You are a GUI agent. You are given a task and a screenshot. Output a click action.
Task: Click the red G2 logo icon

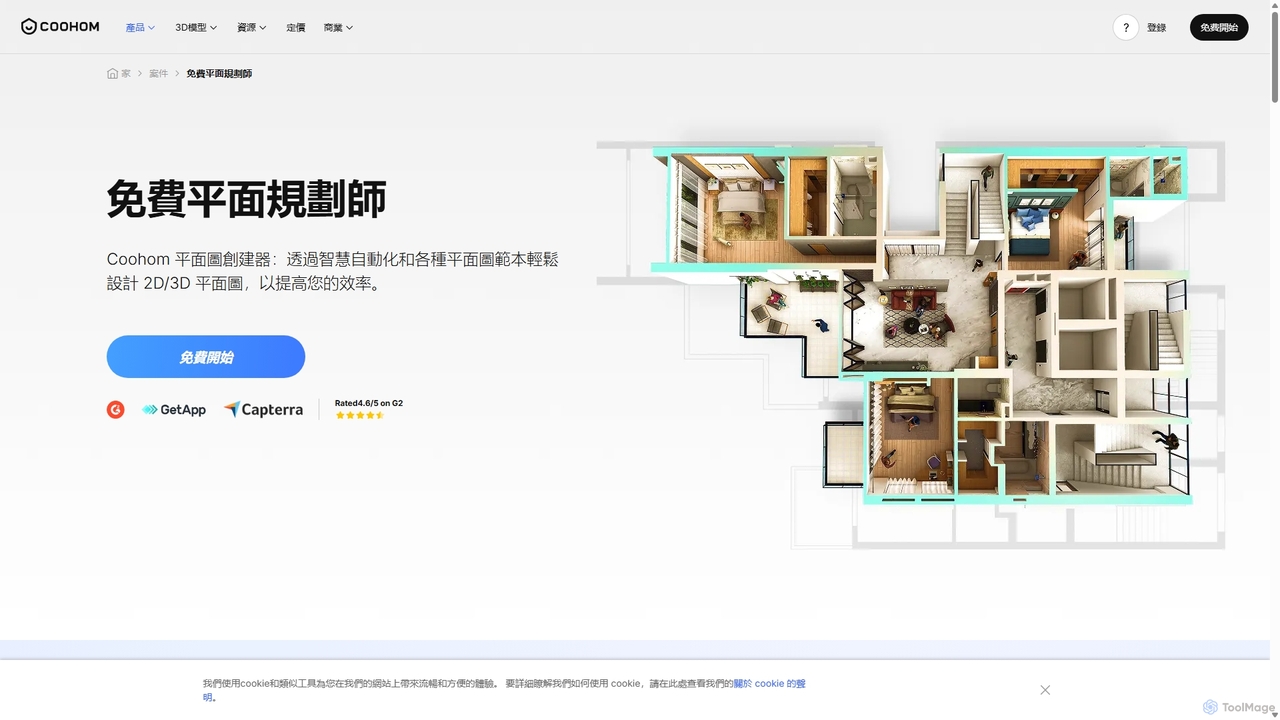coord(116,409)
